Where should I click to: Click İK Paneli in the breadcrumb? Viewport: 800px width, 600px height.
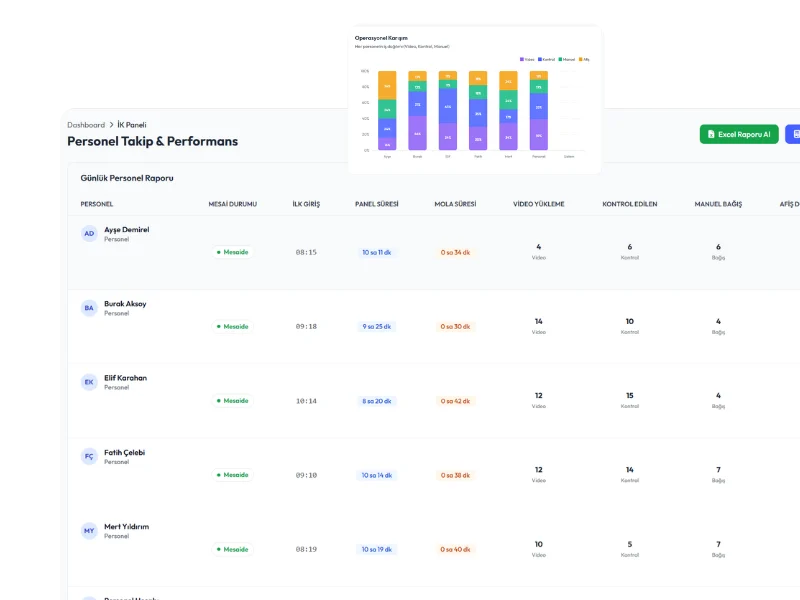tap(132, 125)
